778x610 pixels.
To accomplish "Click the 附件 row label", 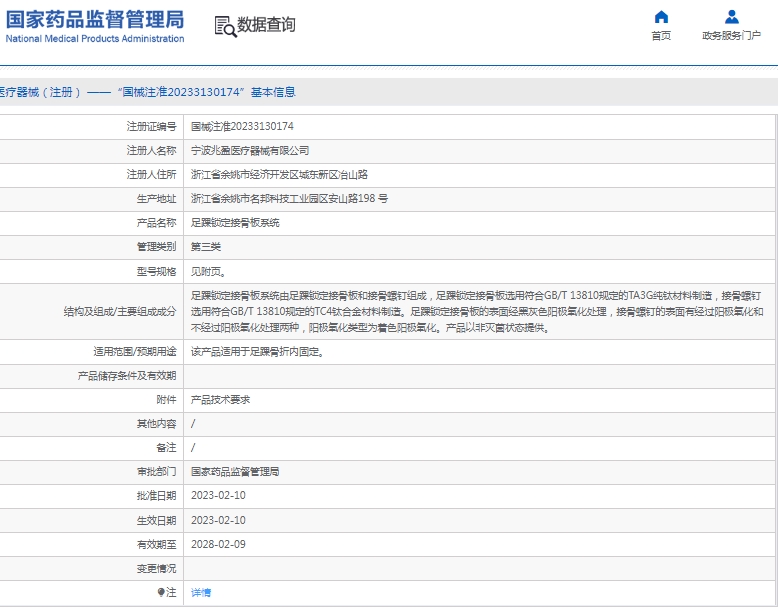I will 166,400.
